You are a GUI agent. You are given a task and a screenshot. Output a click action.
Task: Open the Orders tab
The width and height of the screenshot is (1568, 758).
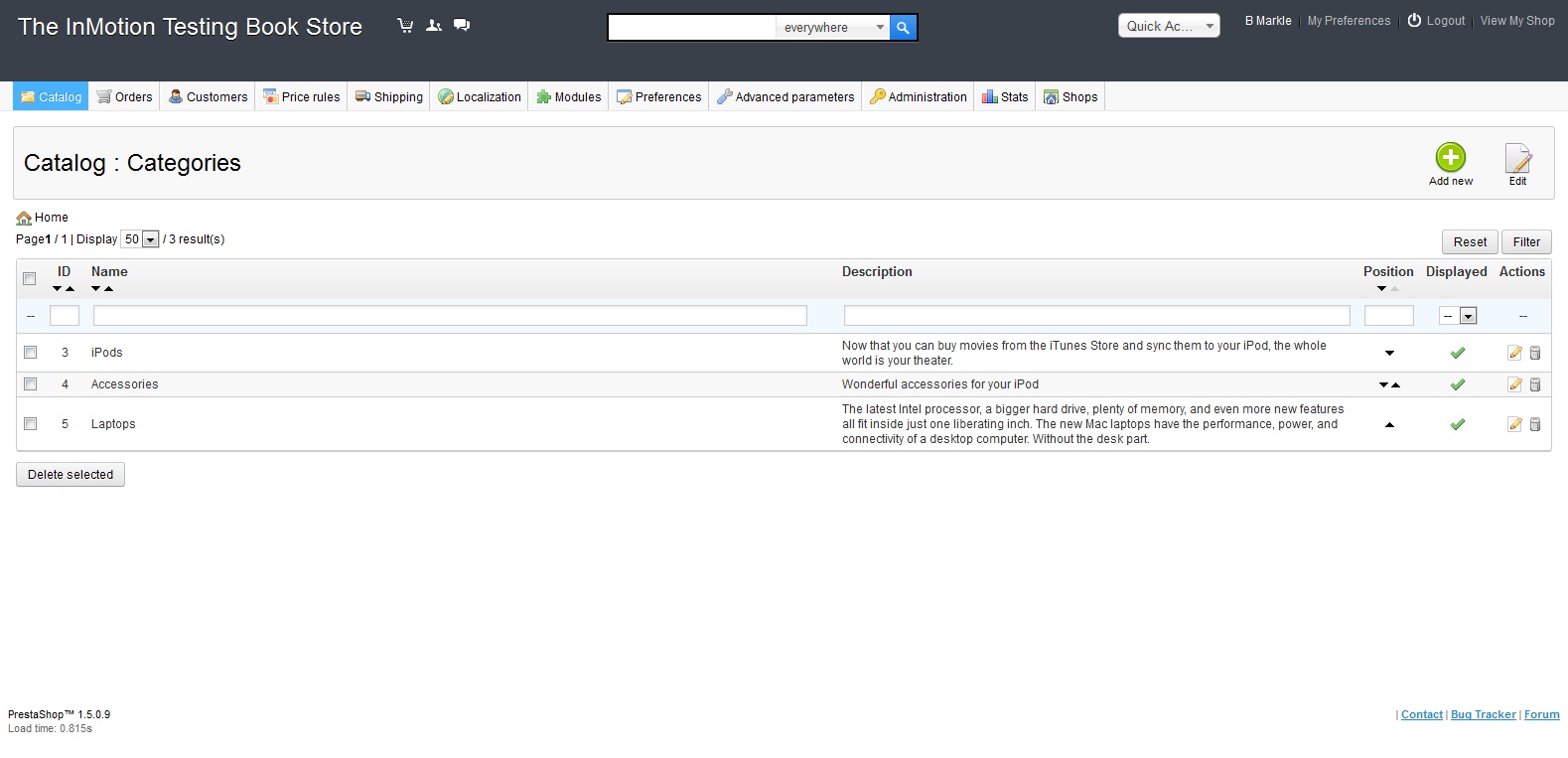click(x=124, y=96)
